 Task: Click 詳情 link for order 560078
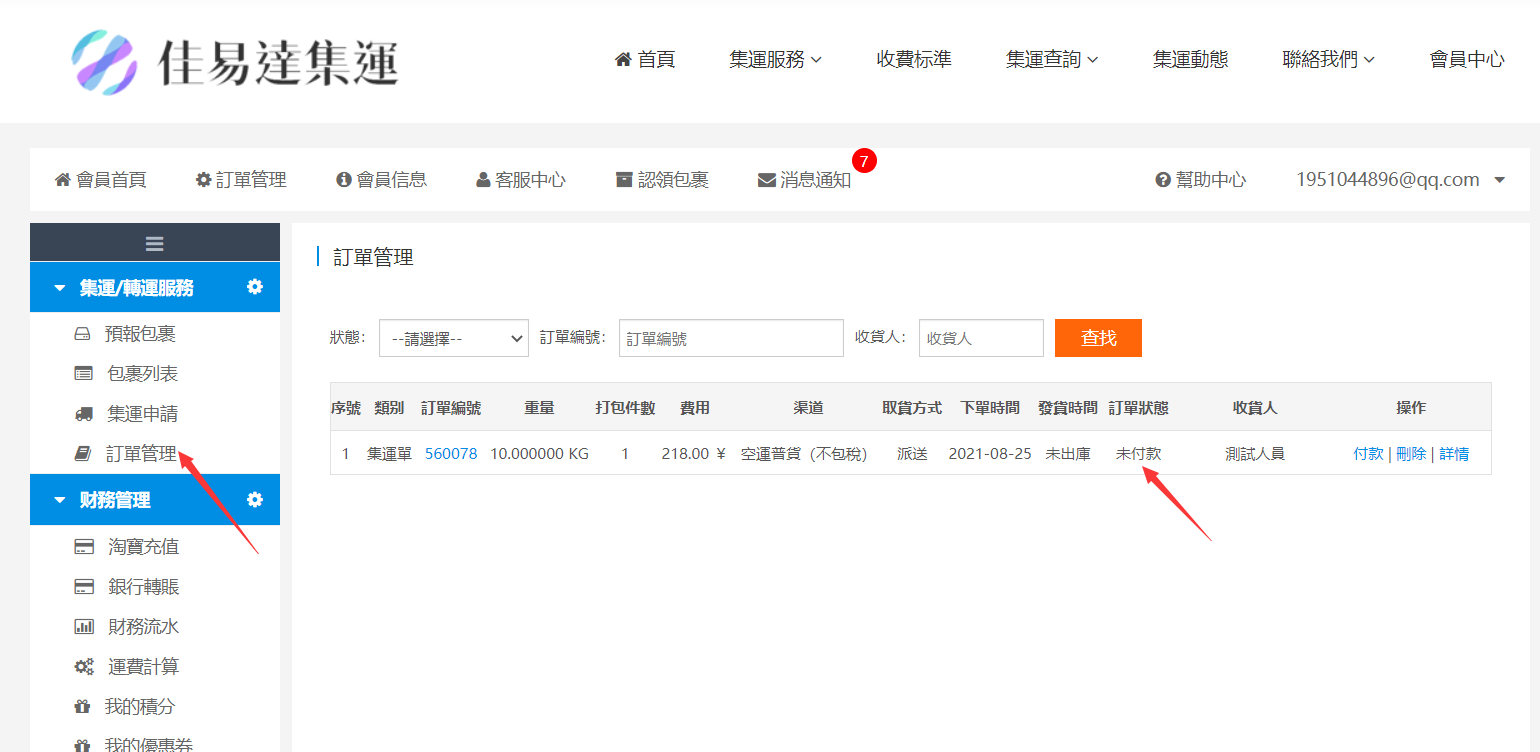point(1454,454)
